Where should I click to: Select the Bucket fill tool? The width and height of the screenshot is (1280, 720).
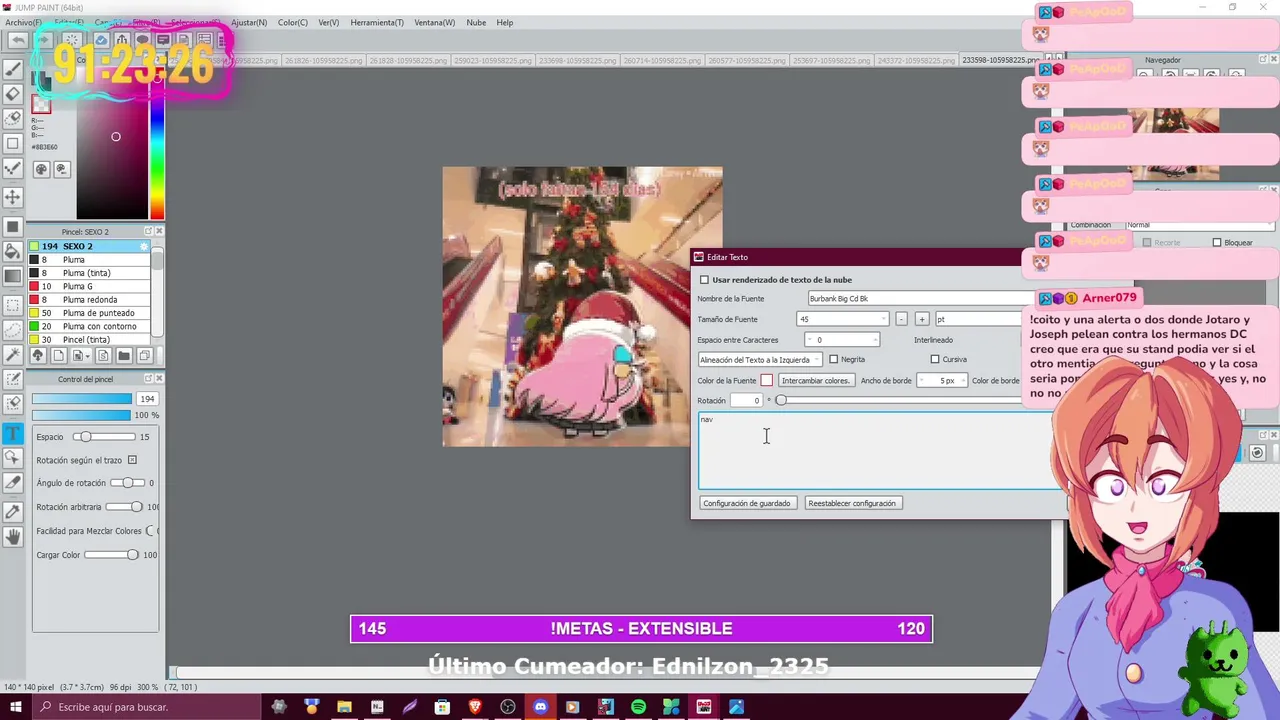[x=13, y=251]
